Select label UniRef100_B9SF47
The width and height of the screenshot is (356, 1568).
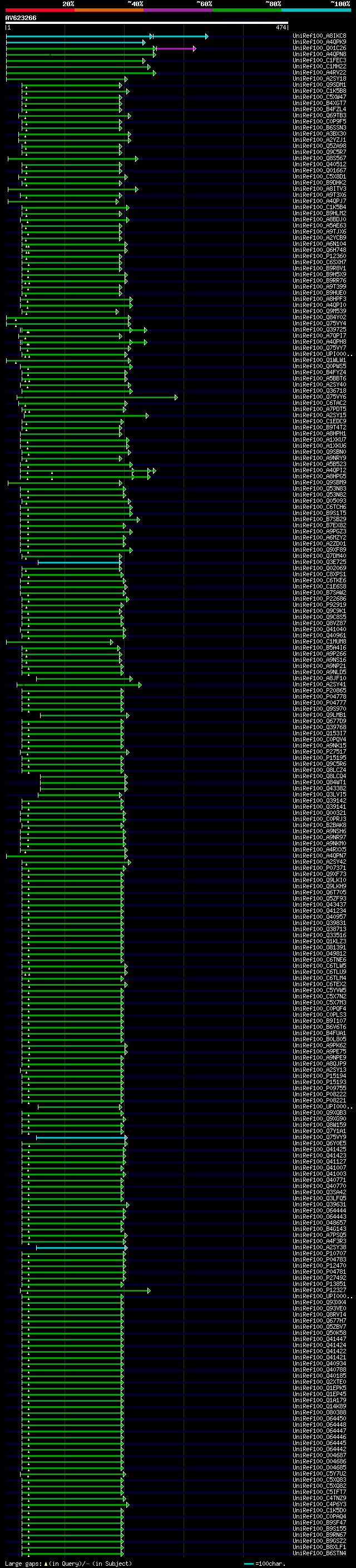point(319,1522)
